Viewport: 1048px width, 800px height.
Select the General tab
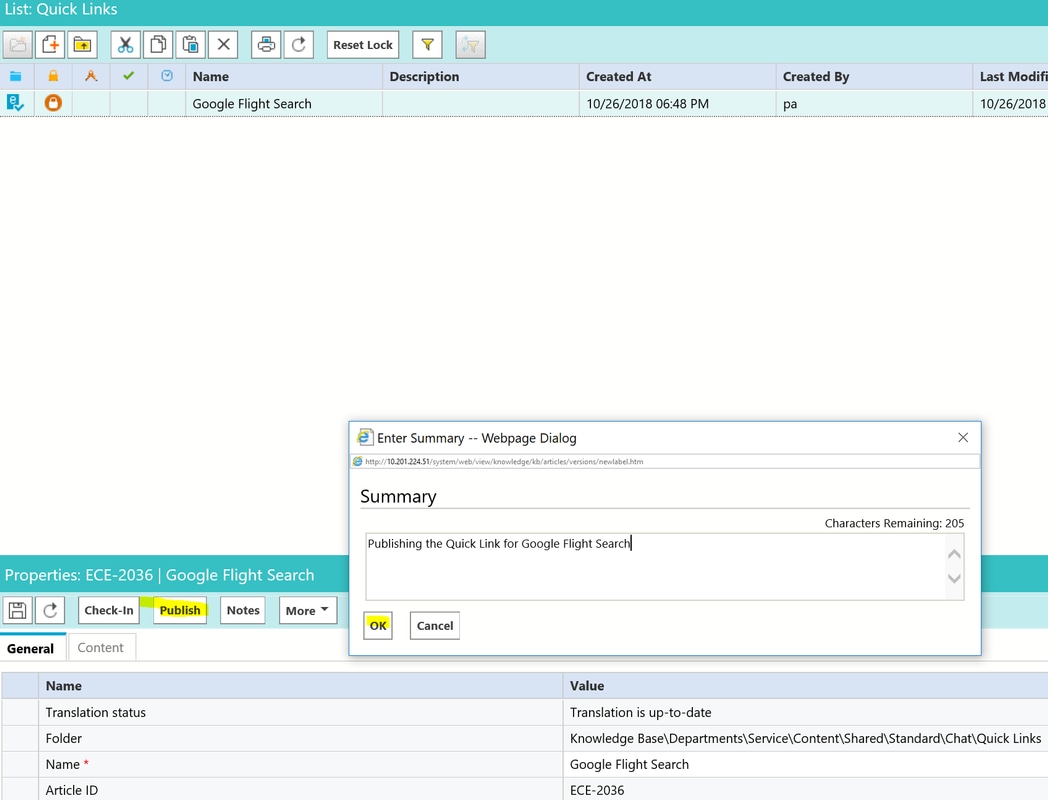coord(31,648)
